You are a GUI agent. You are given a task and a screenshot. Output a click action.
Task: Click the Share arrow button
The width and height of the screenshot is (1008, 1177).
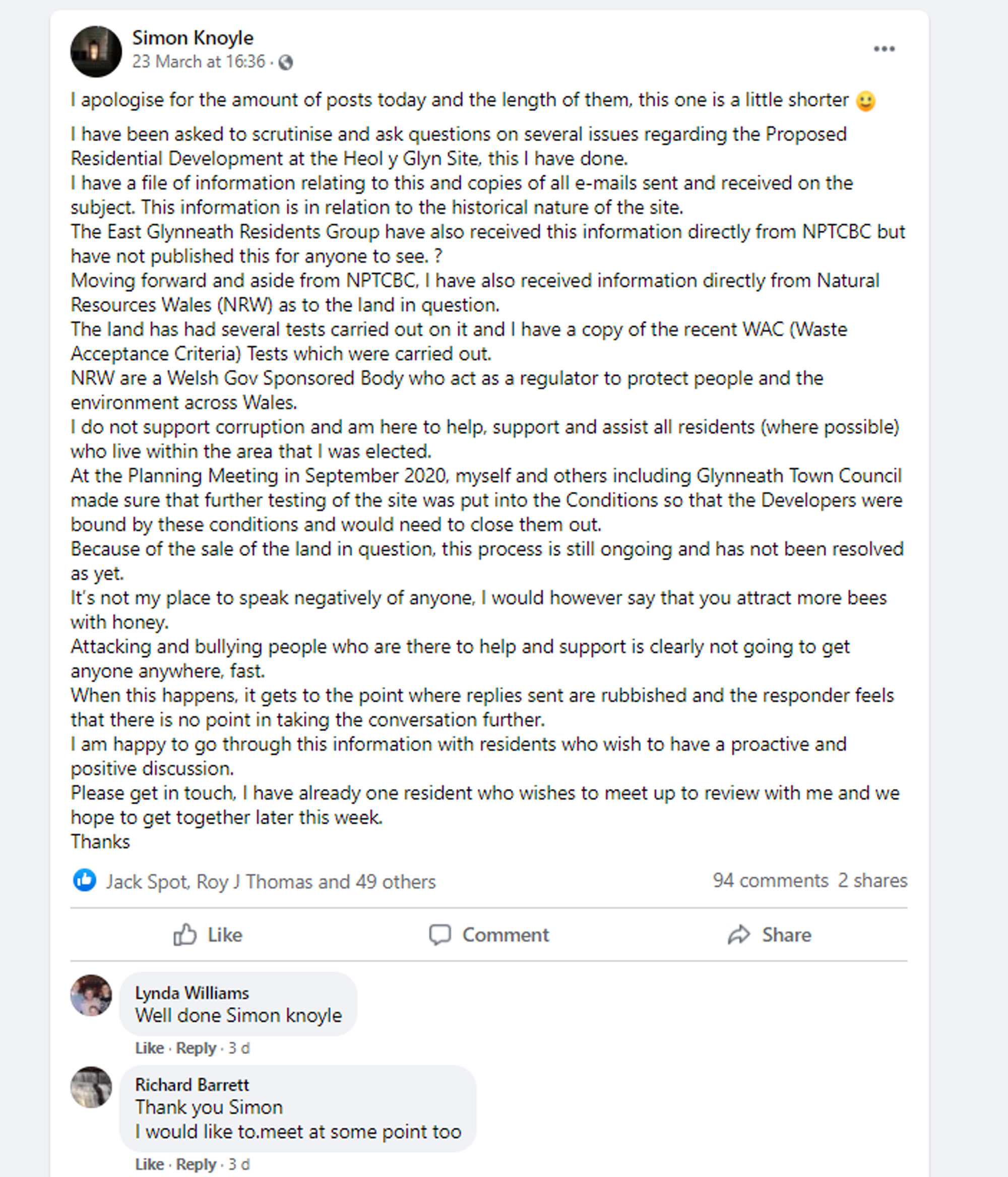click(769, 935)
